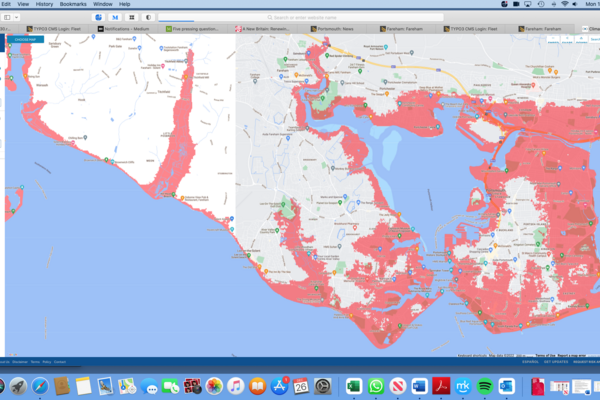600x400 pixels.
Task: Open App Store from the Dock
Action: (x=280, y=386)
